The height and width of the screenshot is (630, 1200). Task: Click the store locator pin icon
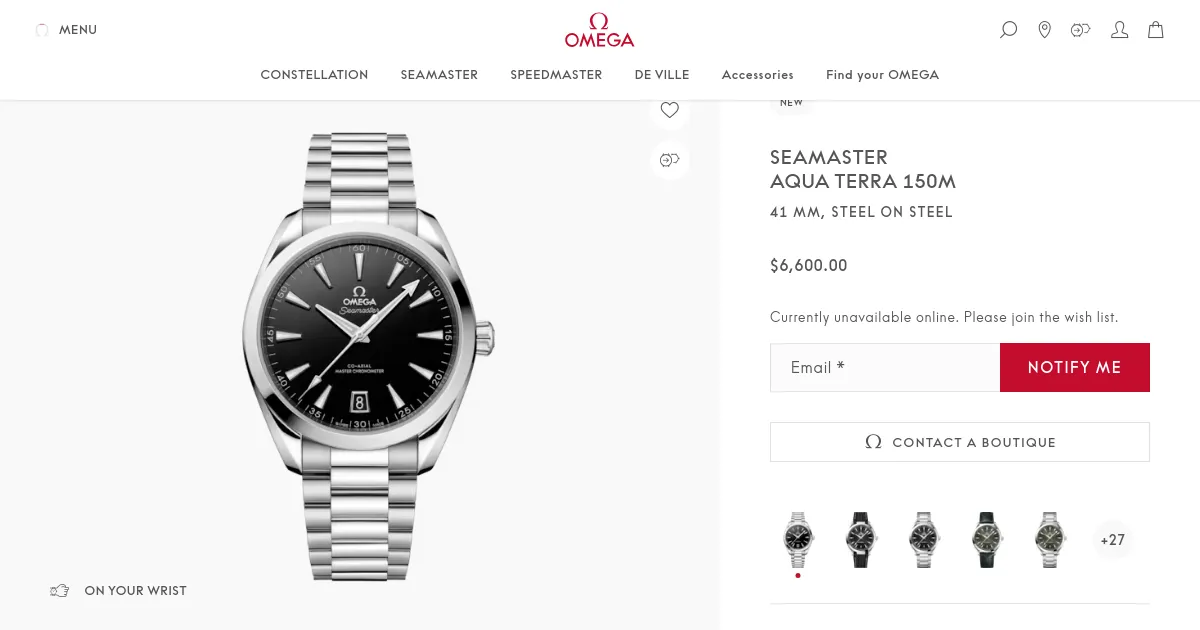1044,30
